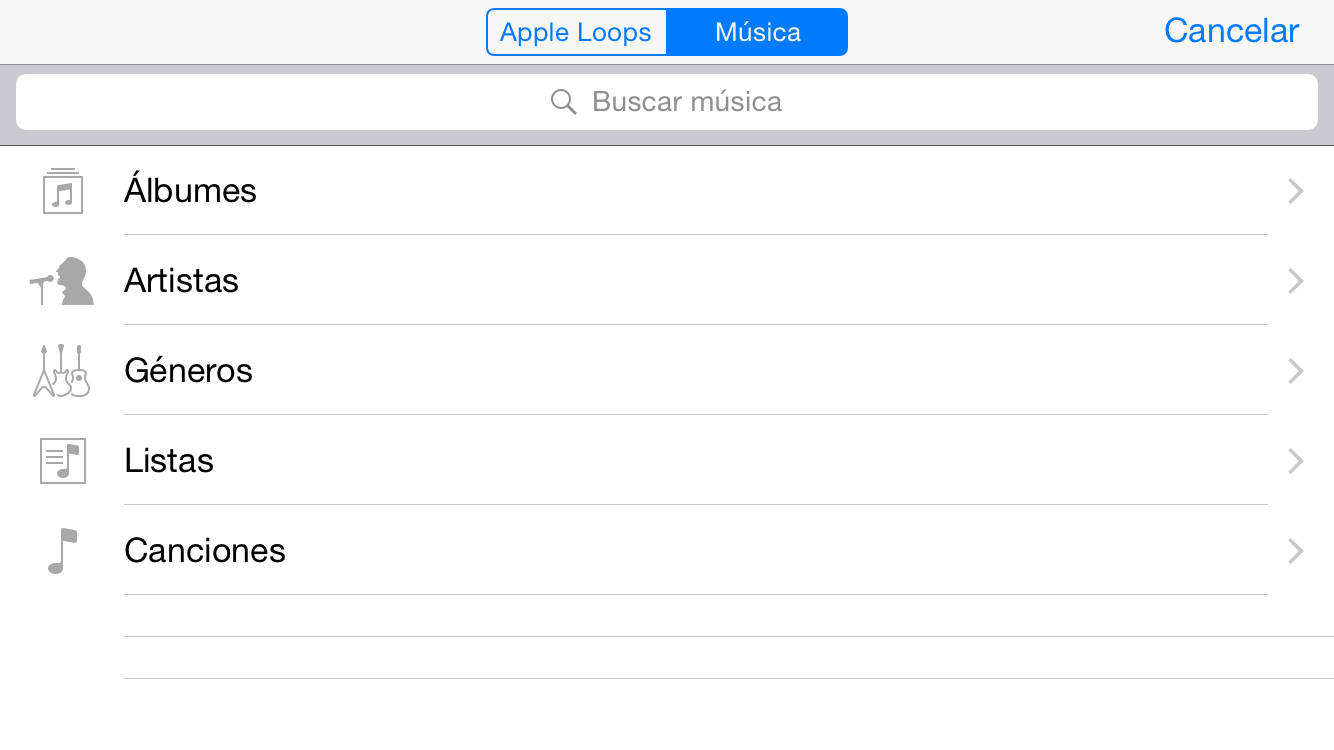The width and height of the screenshot is (1334, 750).
Task: Tap the Artistas singer silhouette icon
Action: (62, 281)
